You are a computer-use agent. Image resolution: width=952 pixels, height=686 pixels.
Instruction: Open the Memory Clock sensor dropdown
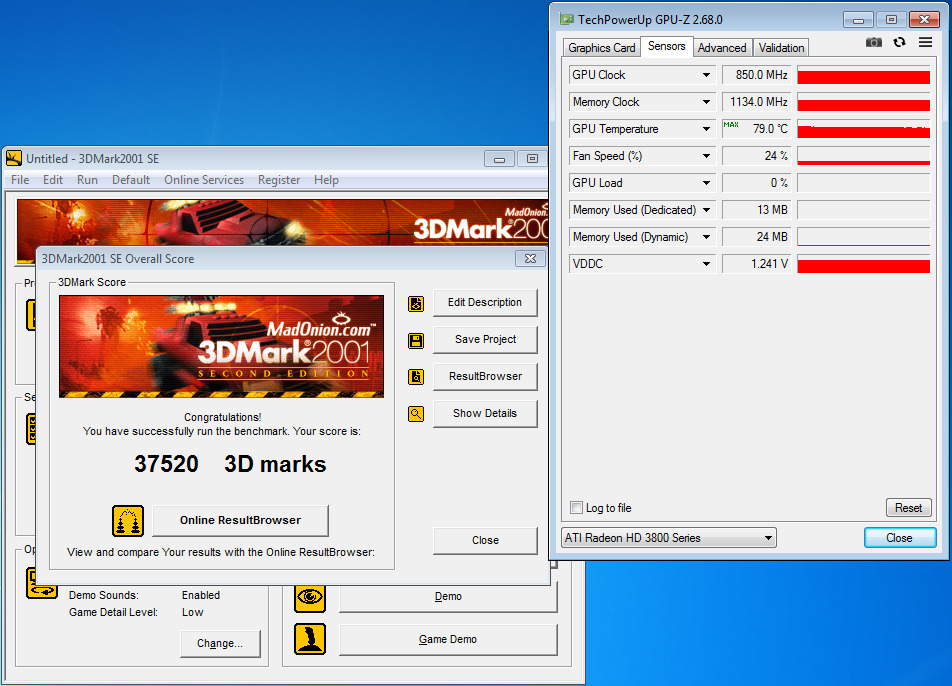706,102
